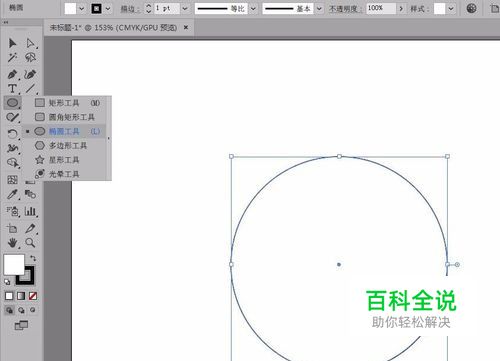Select the Zoom magnifier tool

point(30,243)
